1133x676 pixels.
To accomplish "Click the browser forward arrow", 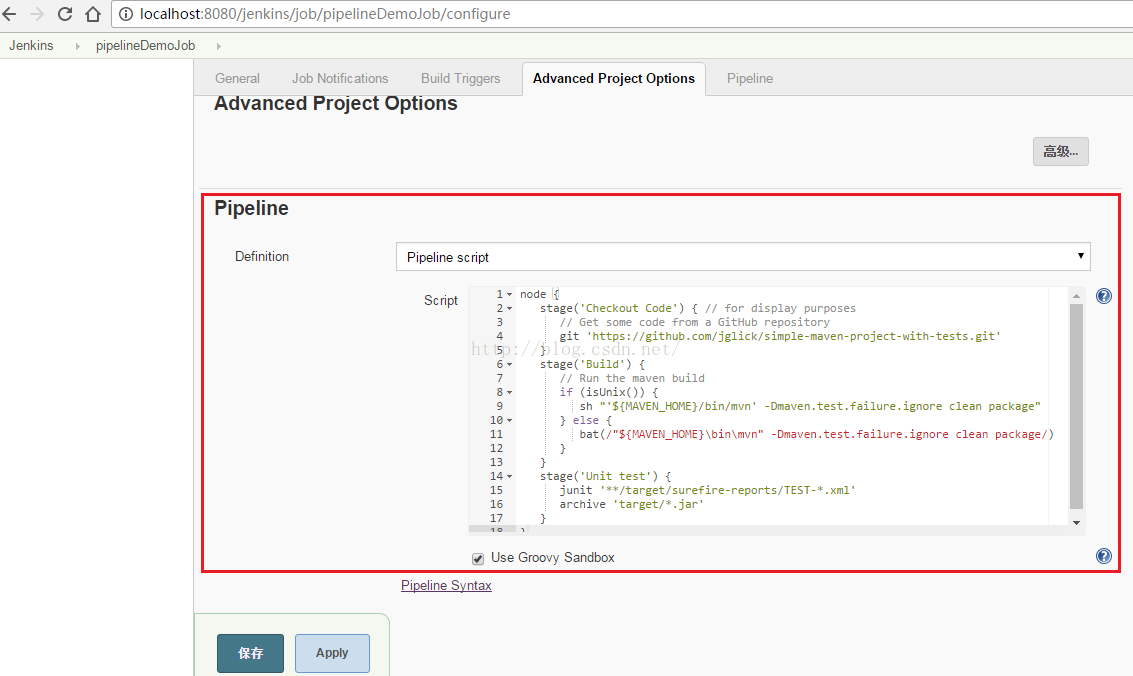I will coord(37,14).
